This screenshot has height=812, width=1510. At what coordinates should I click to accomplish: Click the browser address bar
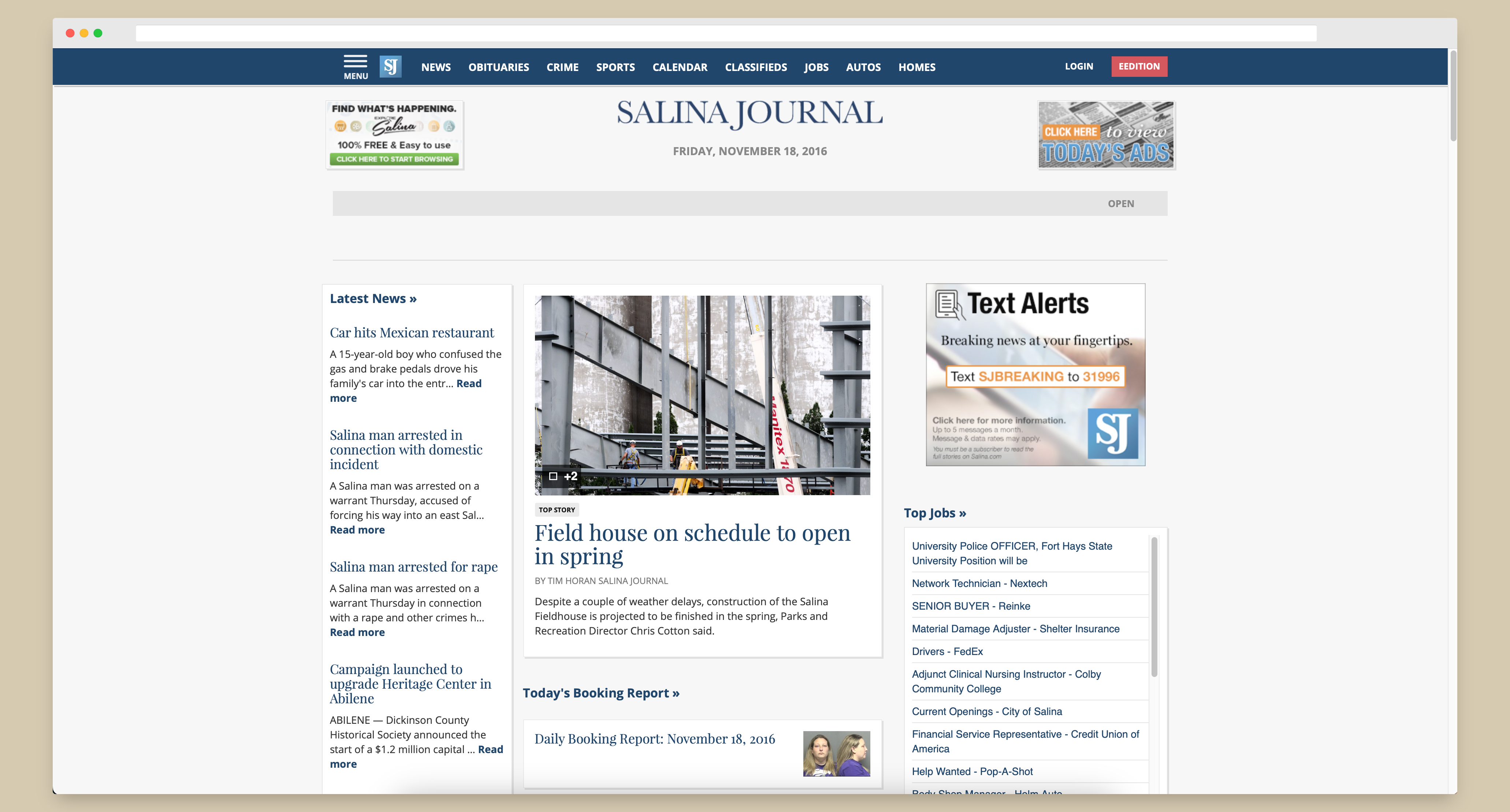point(726,33)
